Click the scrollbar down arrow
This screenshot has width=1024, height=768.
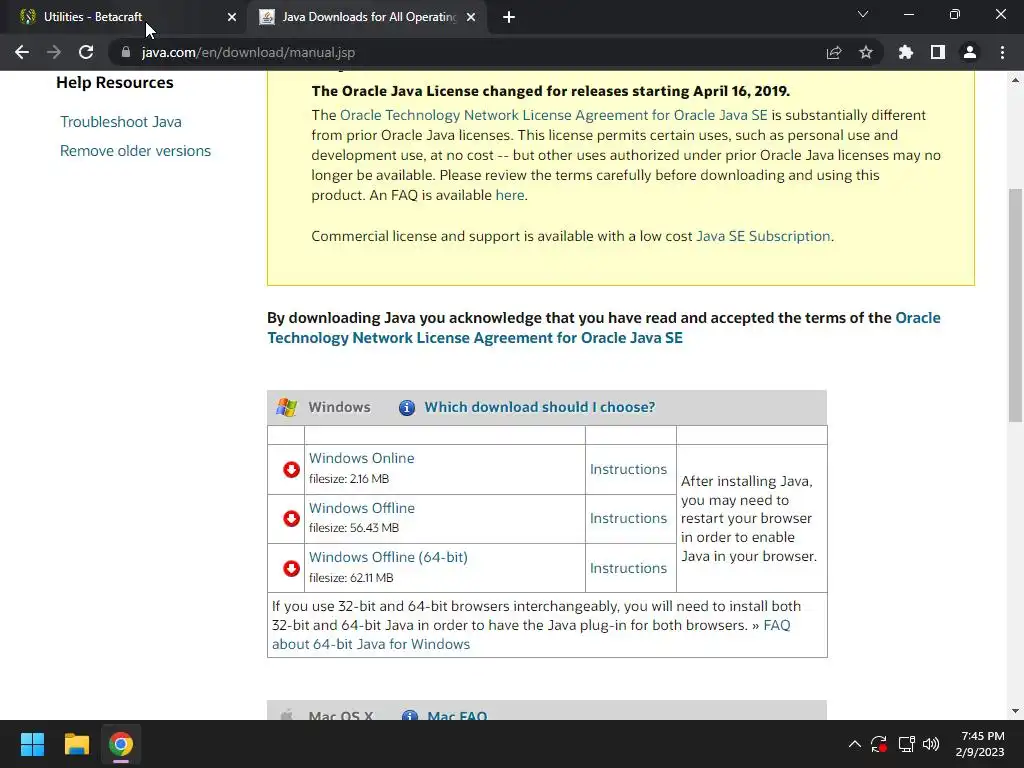coord(1015,711)
